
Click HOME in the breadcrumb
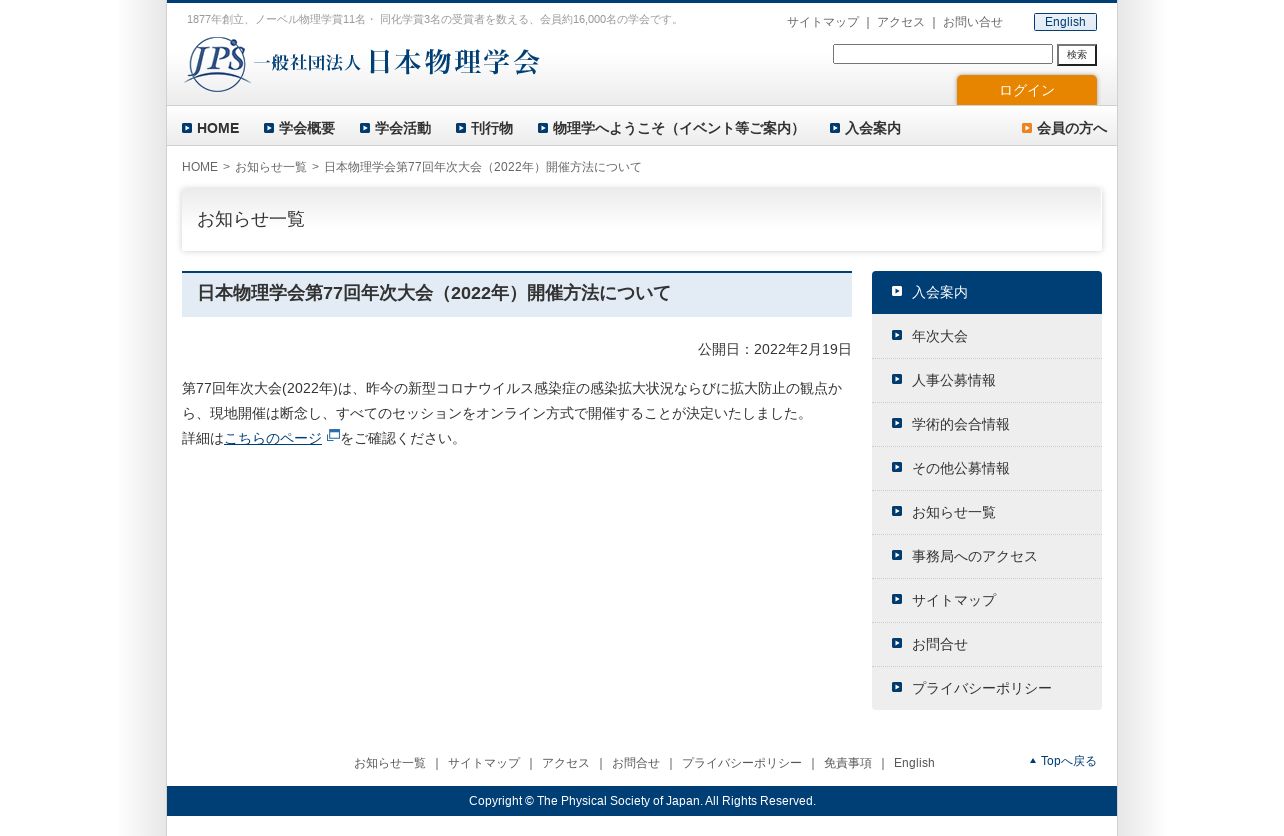tap(200, 167)
